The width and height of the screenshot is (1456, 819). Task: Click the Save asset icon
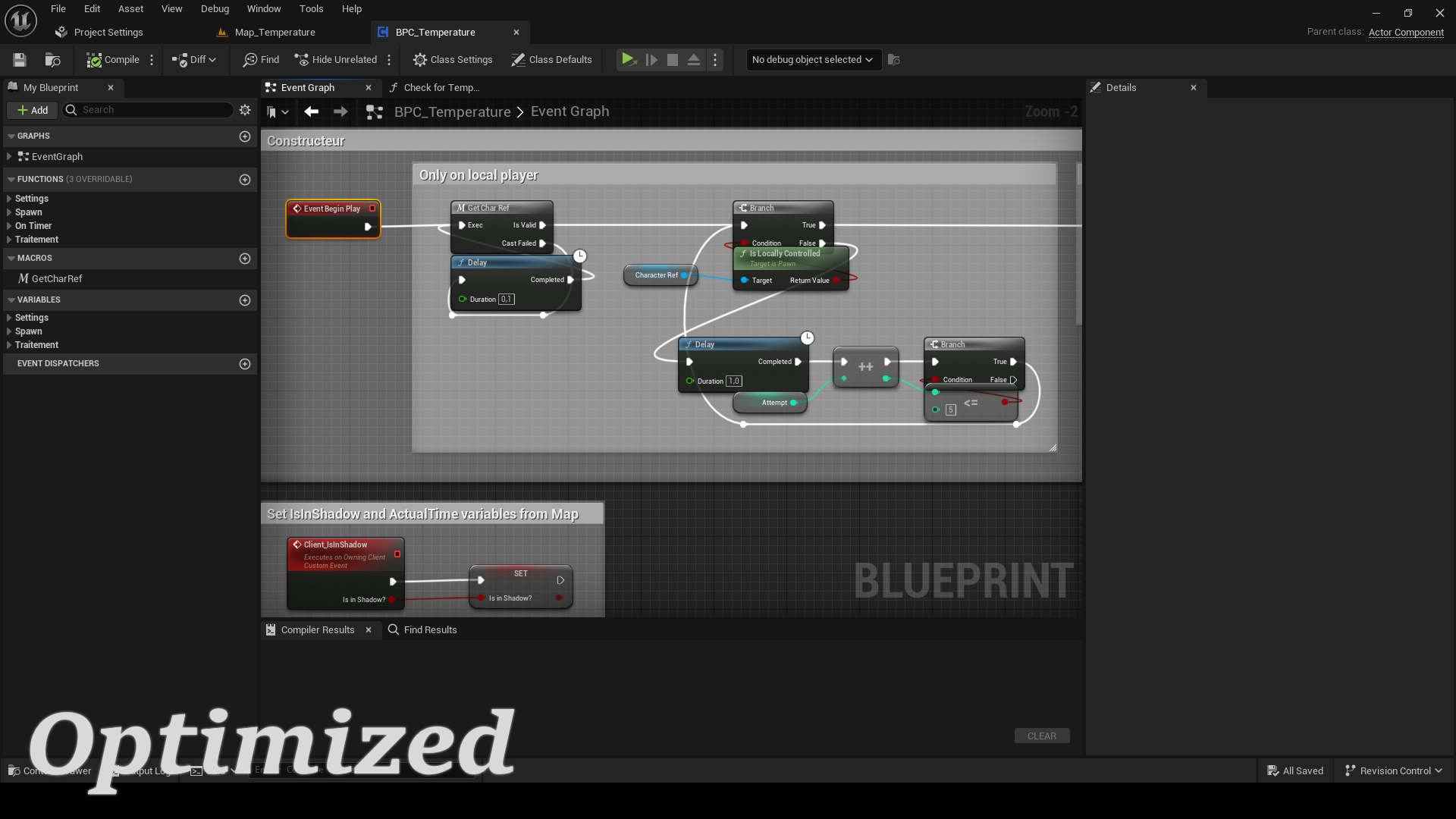click(20, 60)
